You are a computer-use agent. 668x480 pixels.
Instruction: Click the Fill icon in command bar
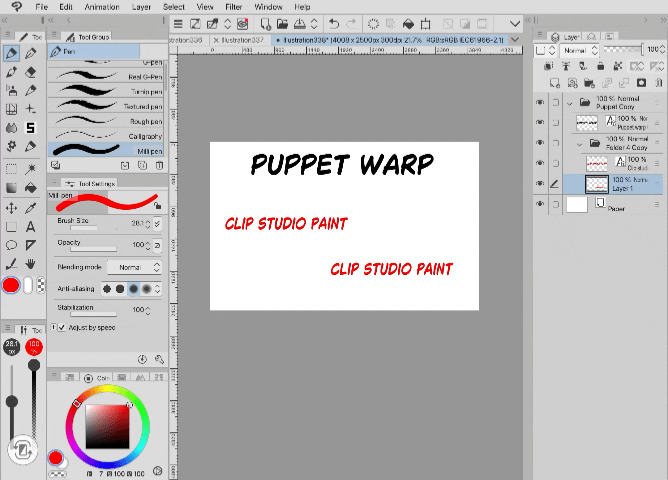pos(408,24)
